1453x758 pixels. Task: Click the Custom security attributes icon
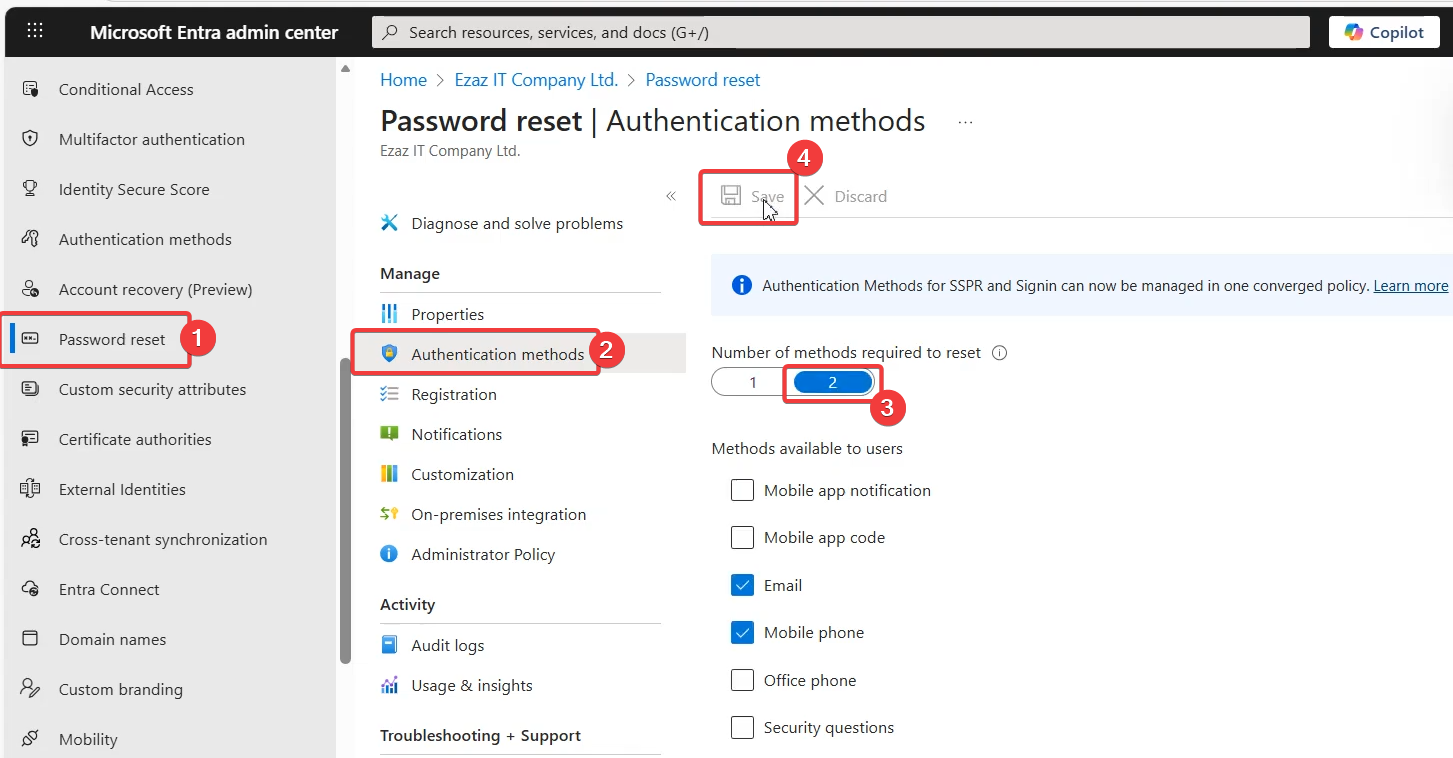point(30,389)
